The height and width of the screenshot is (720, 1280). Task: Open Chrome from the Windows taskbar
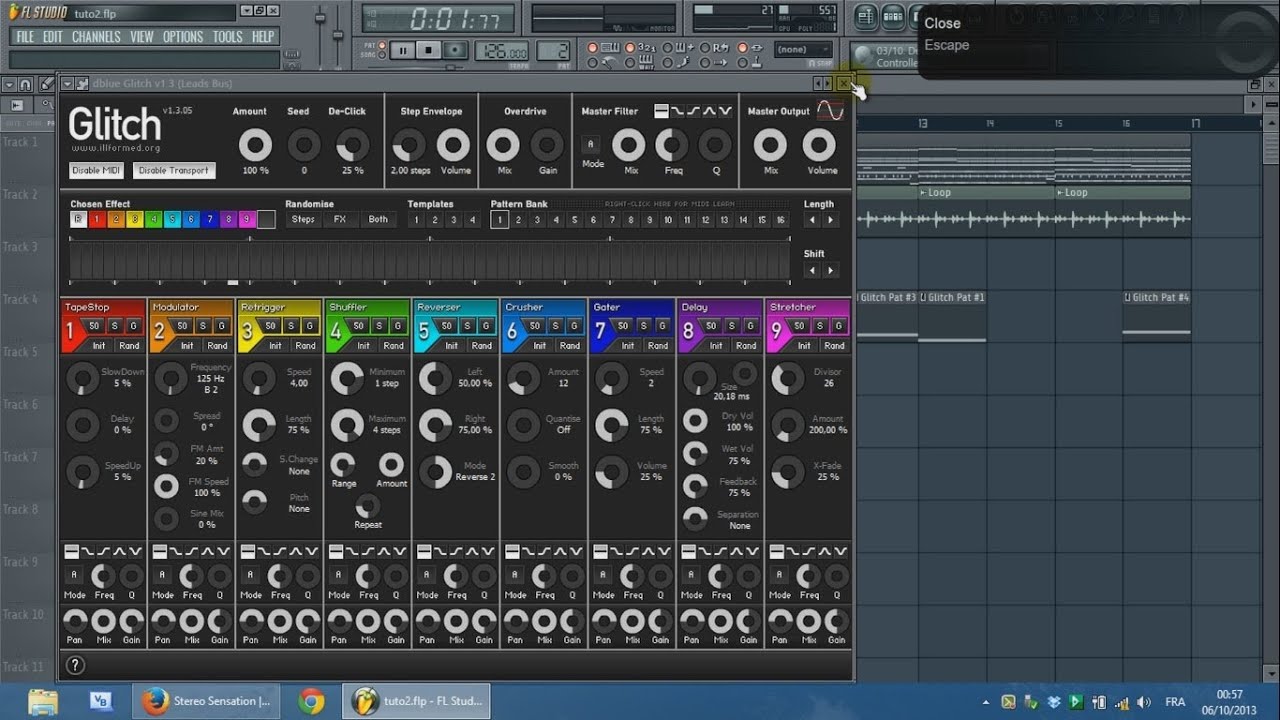coord(310,701)
